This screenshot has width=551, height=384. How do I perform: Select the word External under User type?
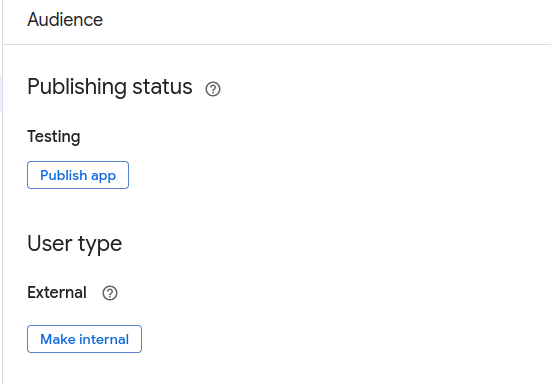(57, 293)
